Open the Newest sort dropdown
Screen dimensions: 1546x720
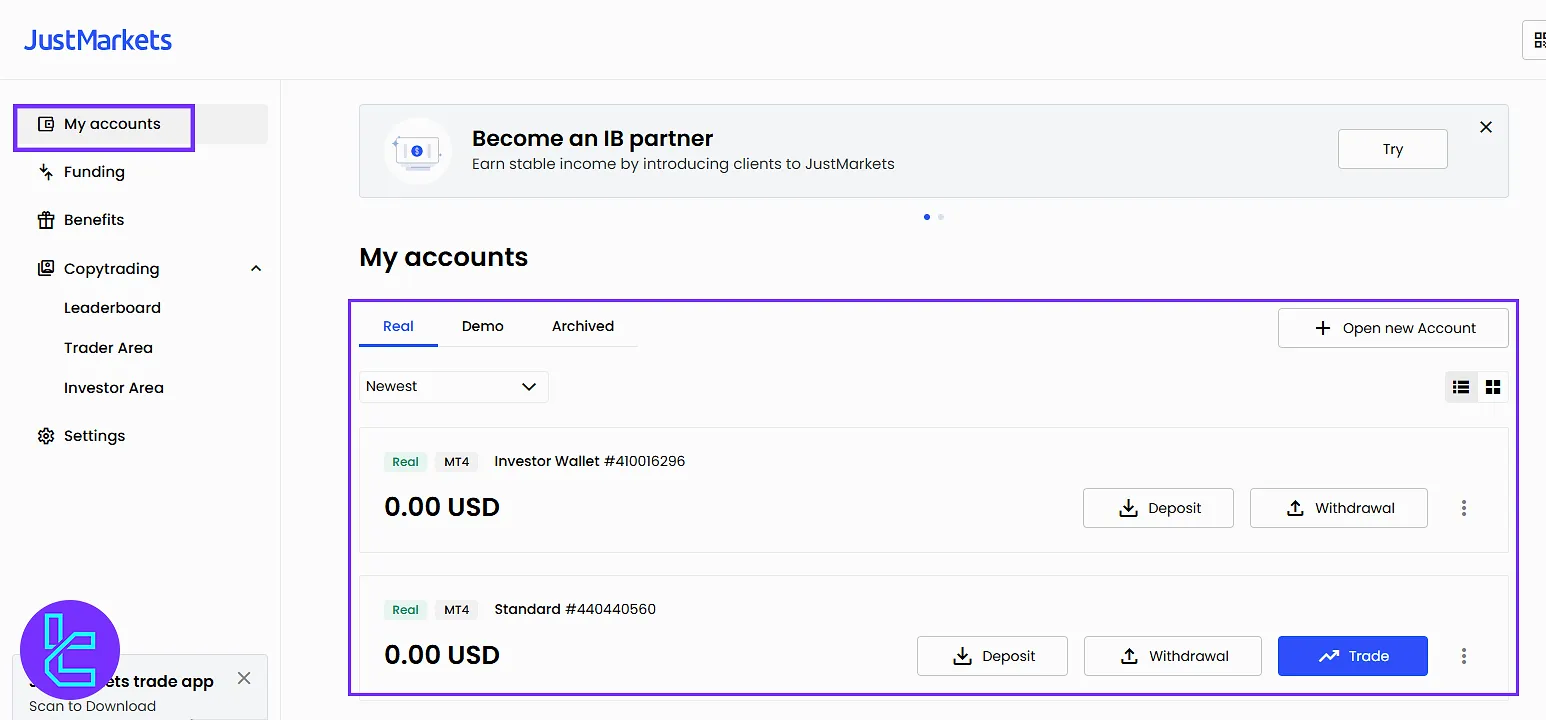[454, 387]
